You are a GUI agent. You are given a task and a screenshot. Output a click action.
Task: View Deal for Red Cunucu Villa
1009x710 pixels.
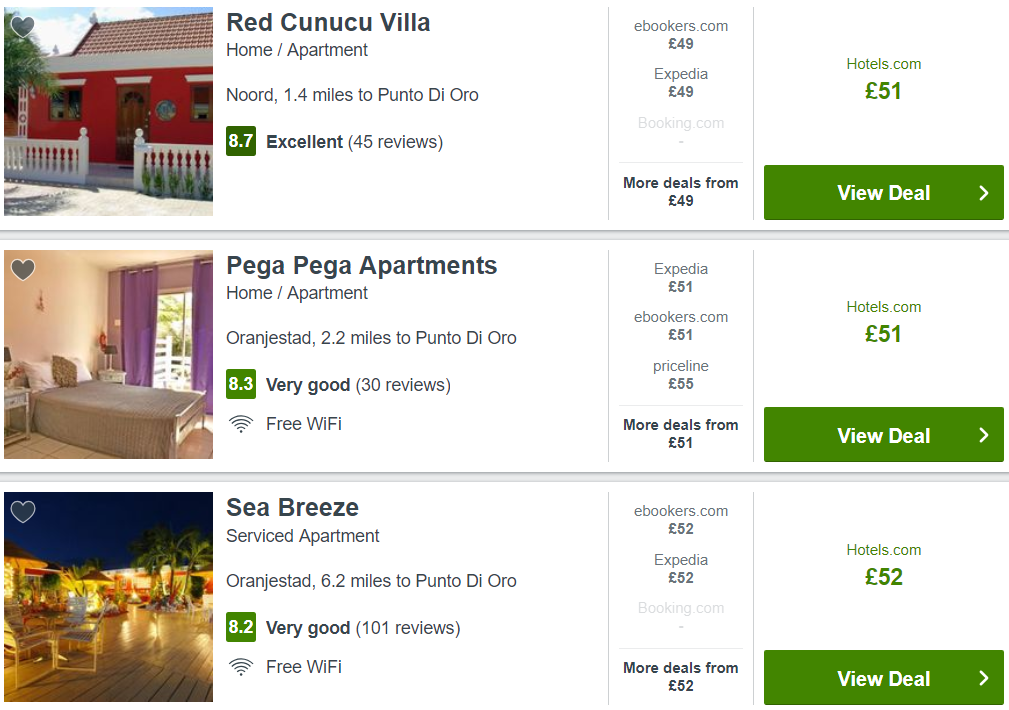pos(884,192)
